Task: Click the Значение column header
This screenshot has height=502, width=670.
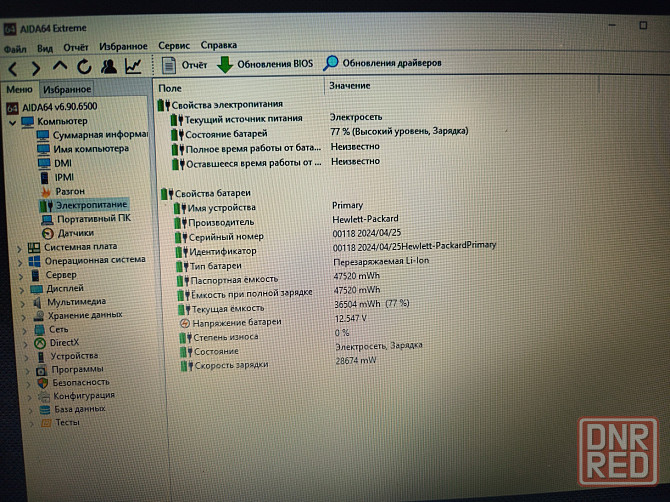Action: [349, 86]
